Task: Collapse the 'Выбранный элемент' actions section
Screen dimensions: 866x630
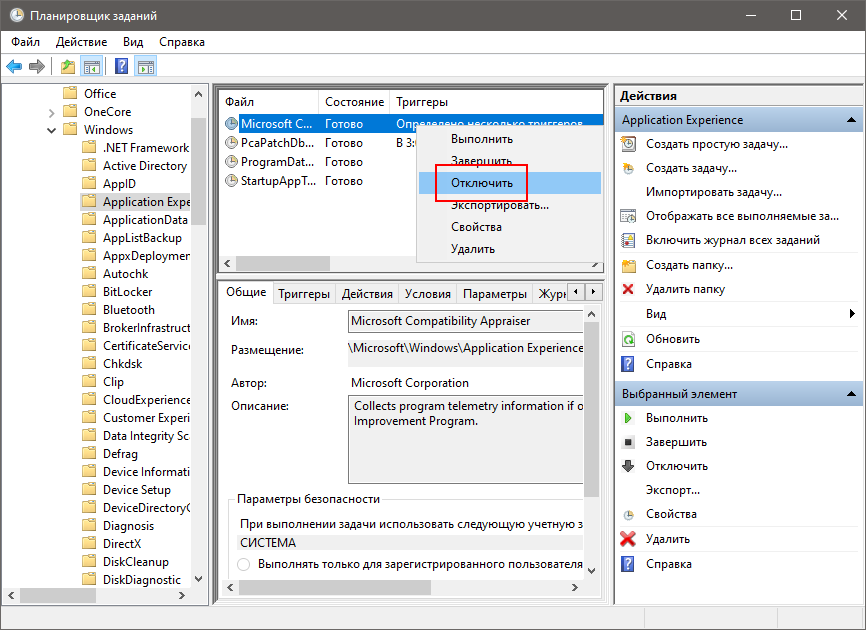Action: coord(853,394)
